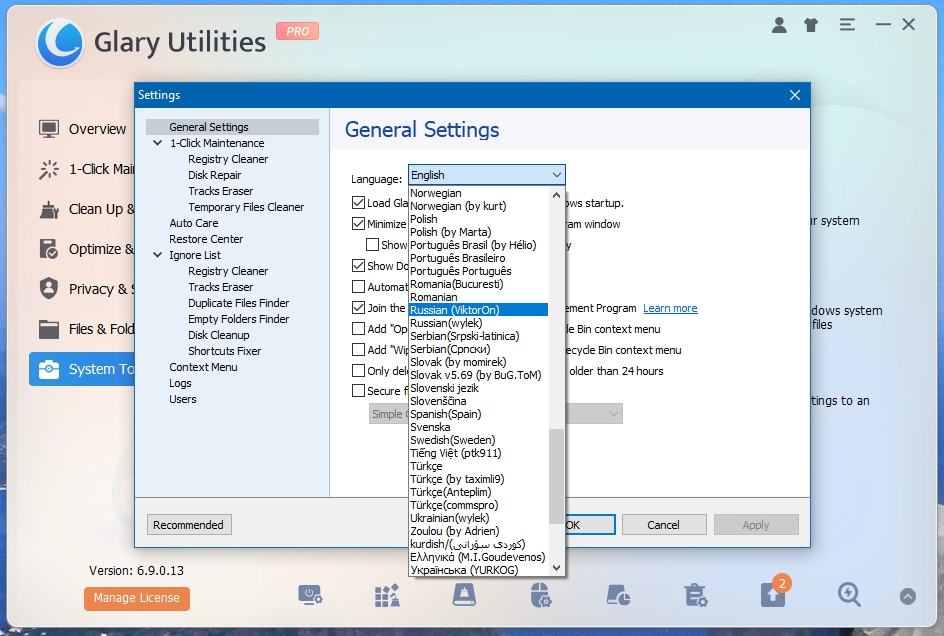Select General Settings in settings tree
The height and width of the screenshot is (636, 944).
[x=232, y=127]
